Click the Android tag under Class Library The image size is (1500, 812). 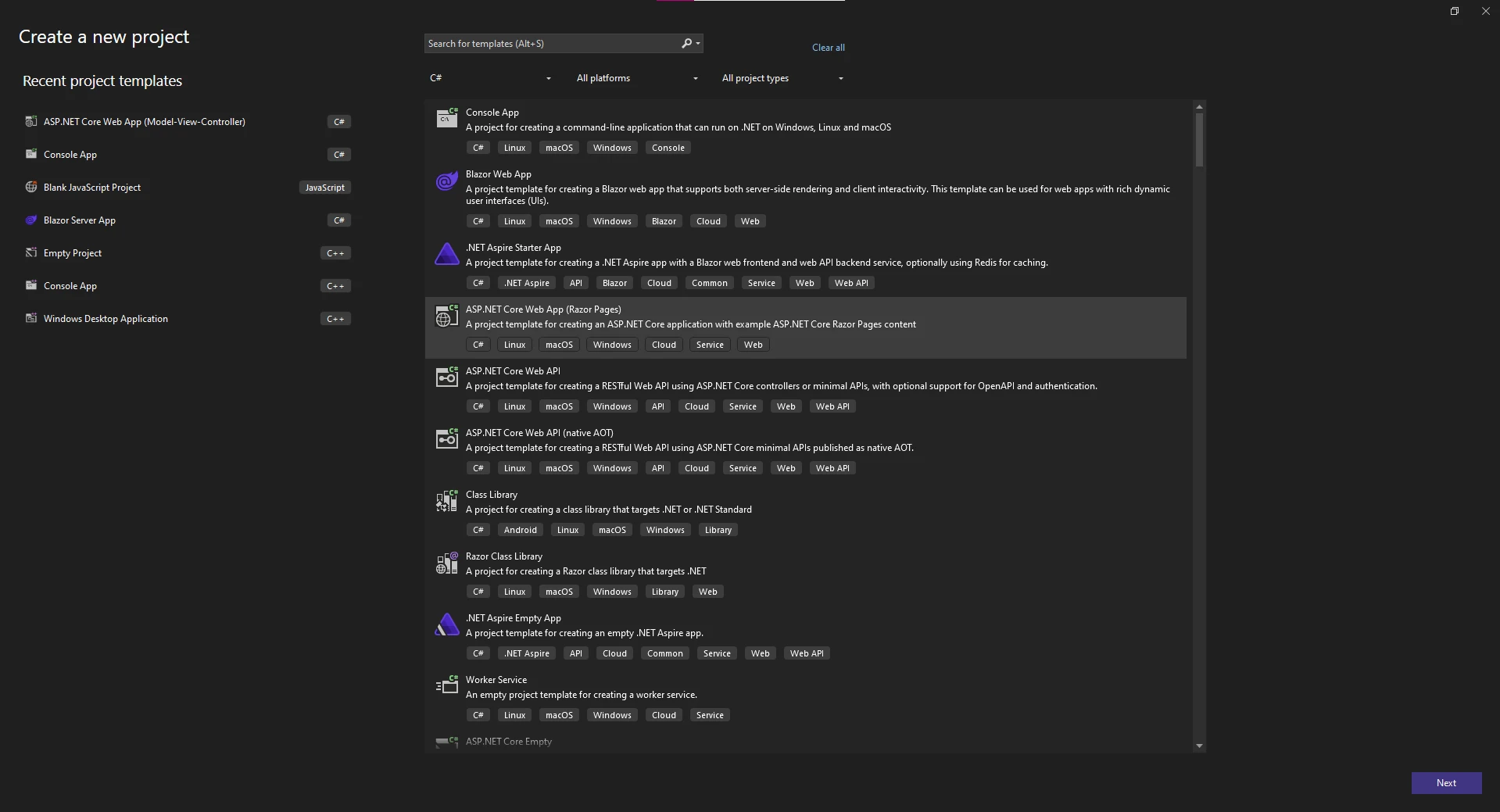click(520, 530)
